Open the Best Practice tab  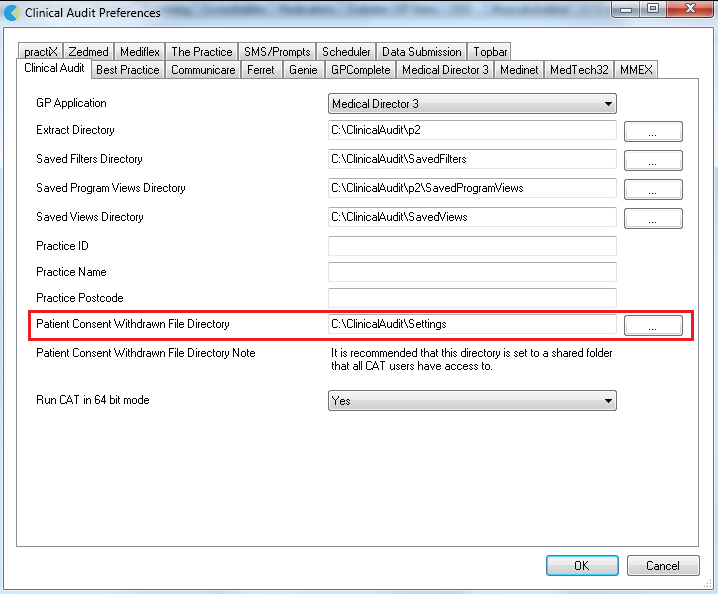pyautogui.click(x=128, y=70)
